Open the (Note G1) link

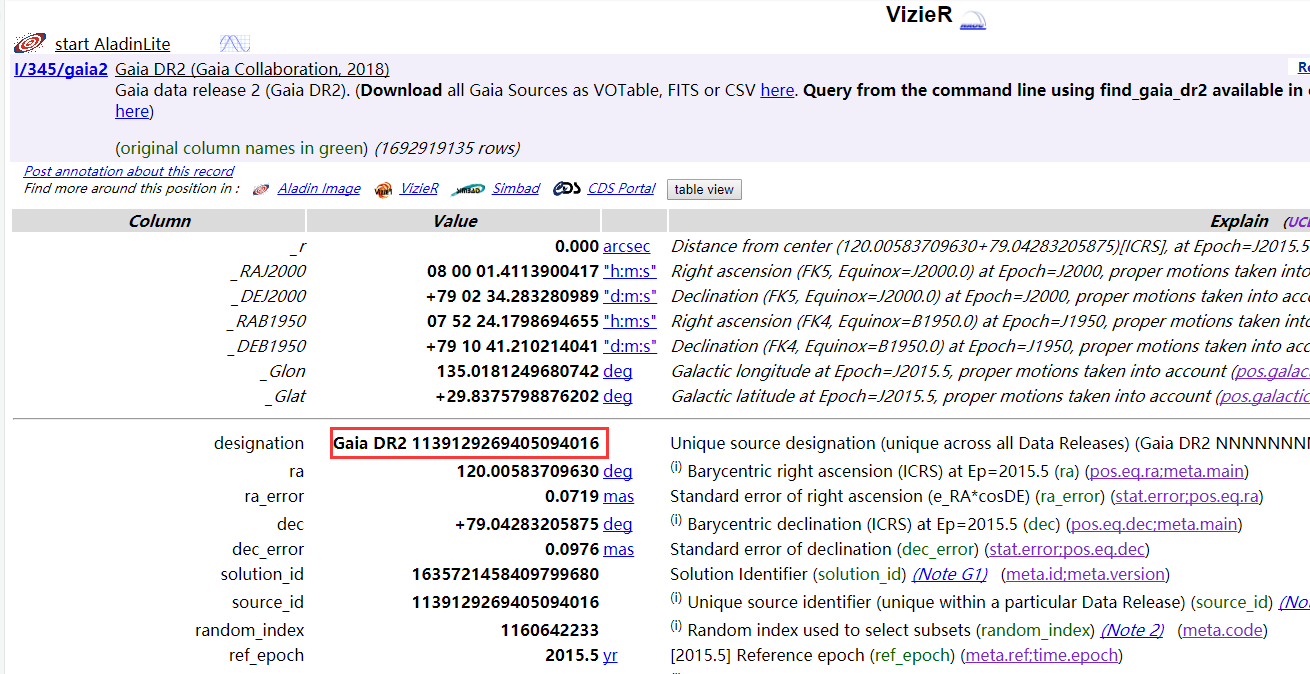point(949,574)
